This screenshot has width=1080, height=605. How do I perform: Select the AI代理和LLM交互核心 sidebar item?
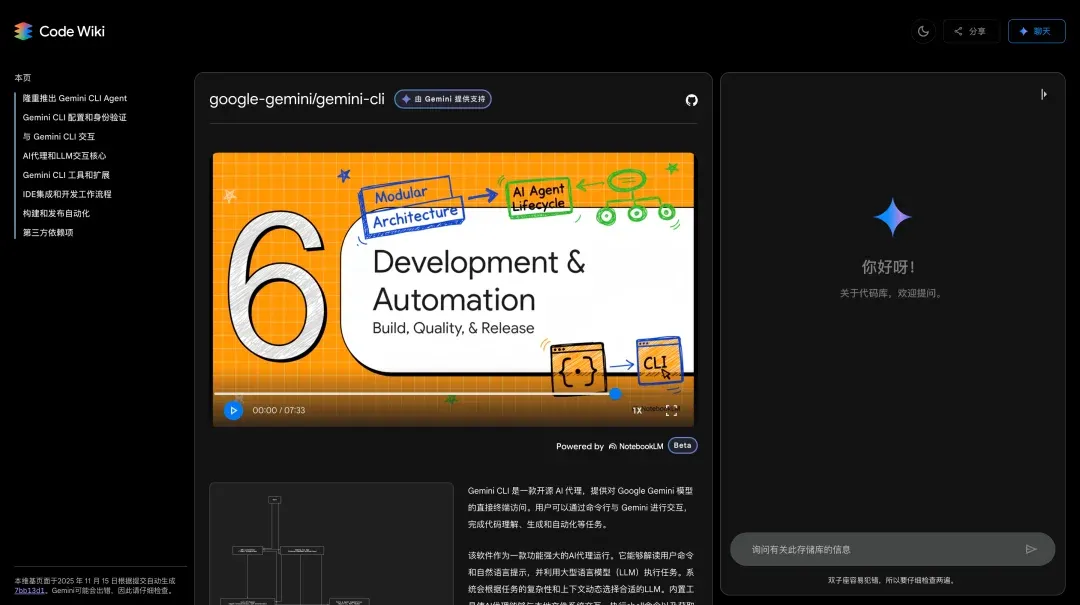pyautogui.click(x=64, y=156)
